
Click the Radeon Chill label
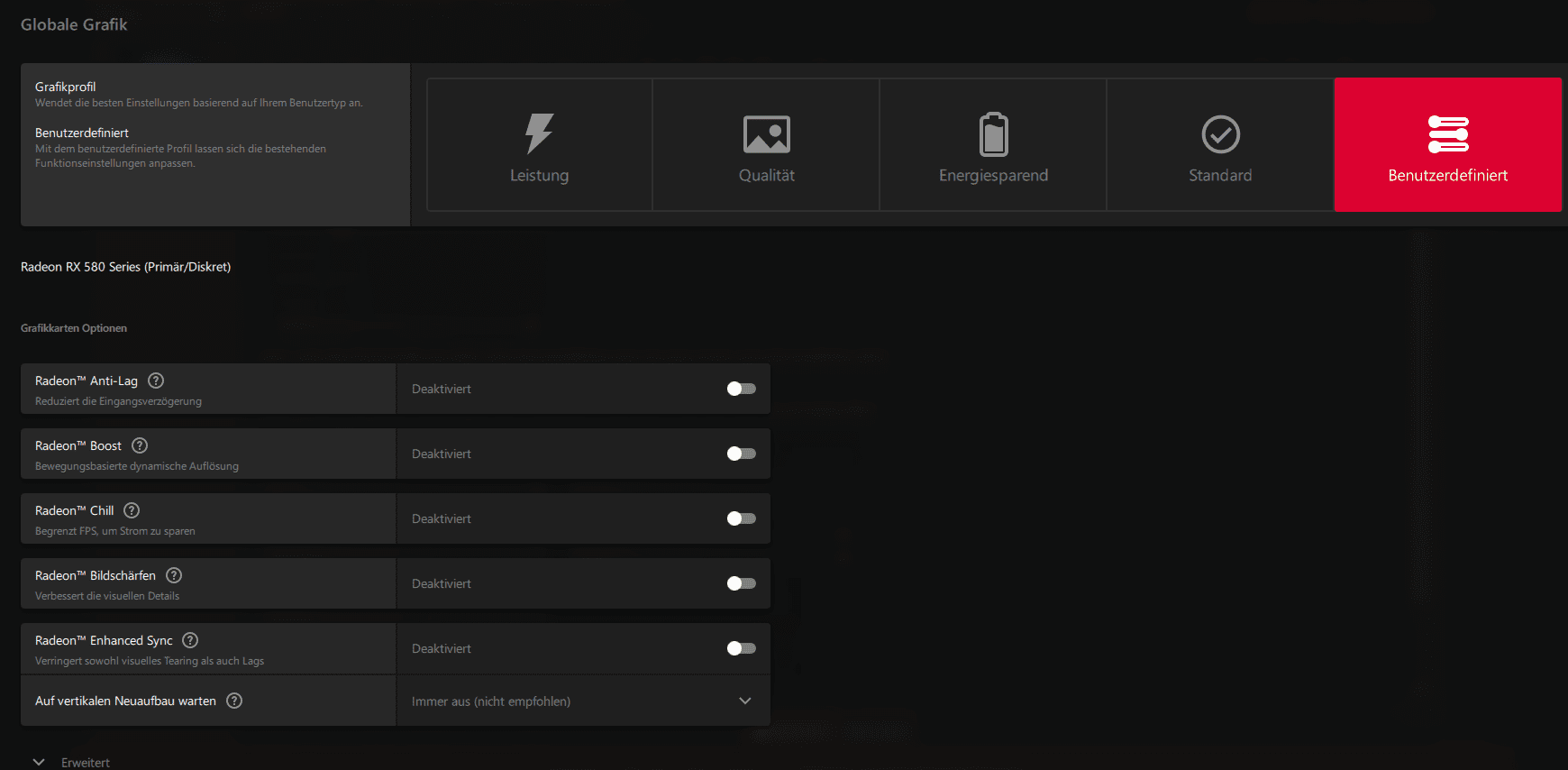[74, 510]
